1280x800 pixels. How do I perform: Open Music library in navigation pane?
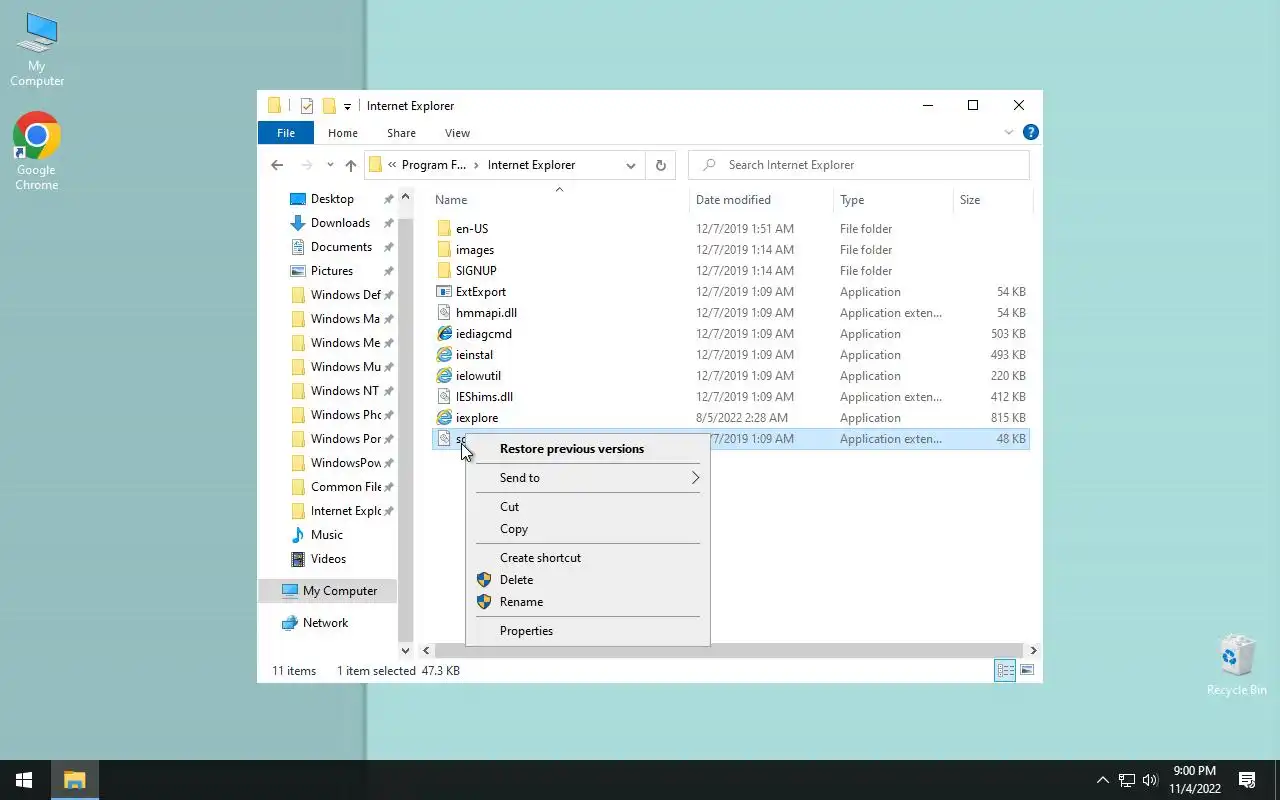[327, 535]
